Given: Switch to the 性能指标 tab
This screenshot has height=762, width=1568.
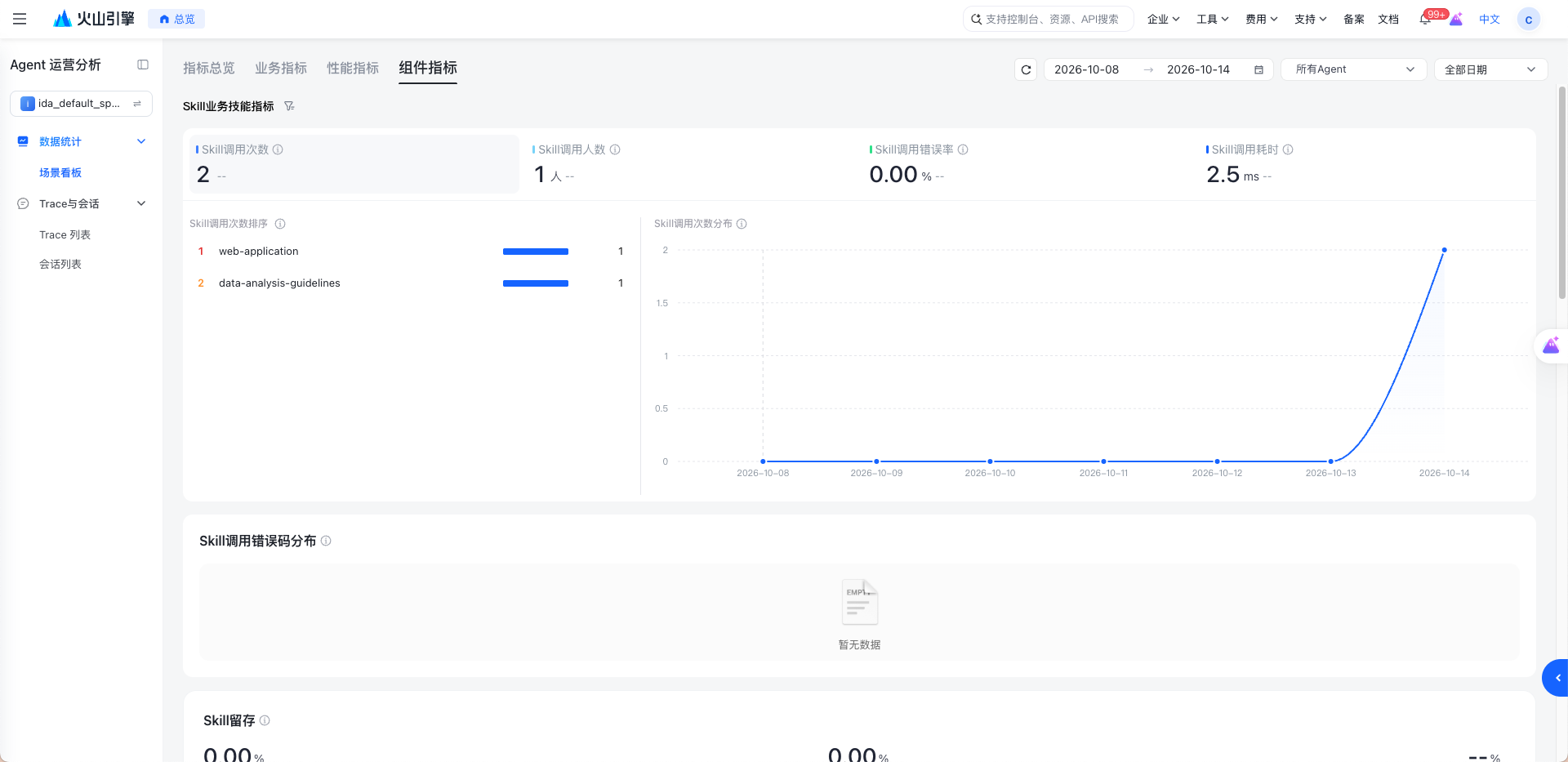Looking at the screenshot, I should point(353,68).
